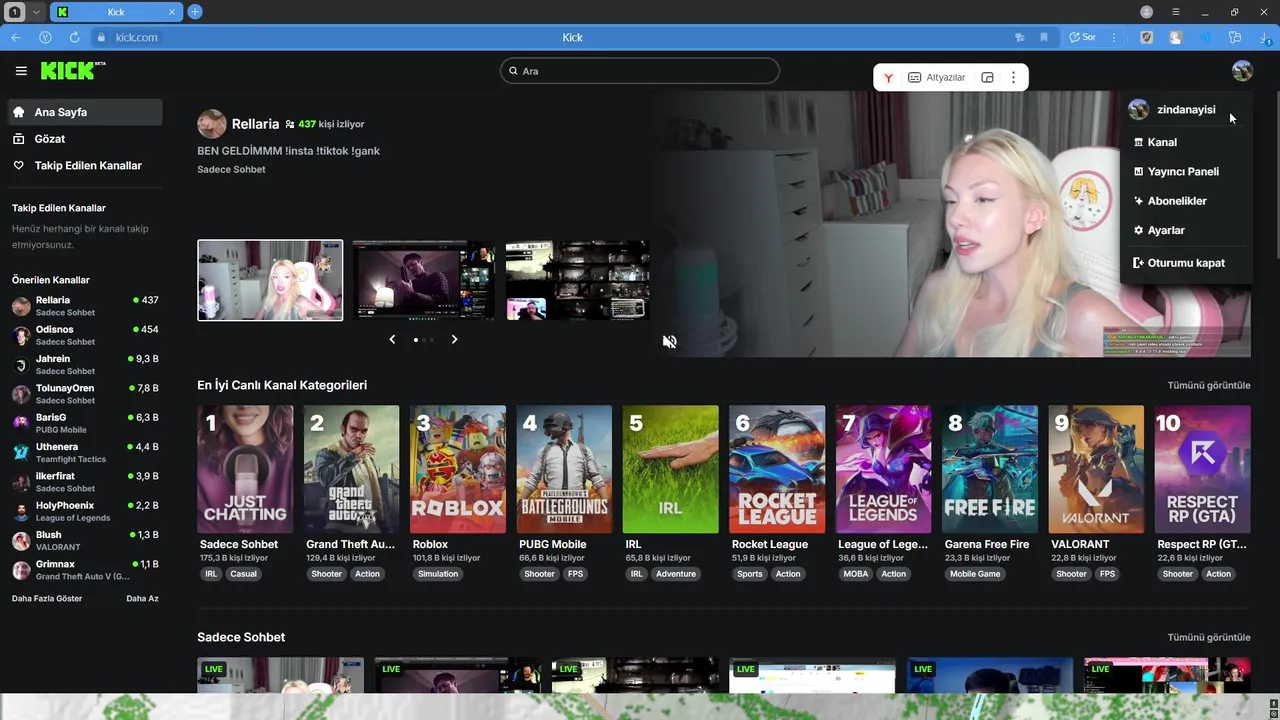Click the Mobile Game tag under Garena Free Fire
The width and height of the screenshot is (1280, 720).
(975, 574)
